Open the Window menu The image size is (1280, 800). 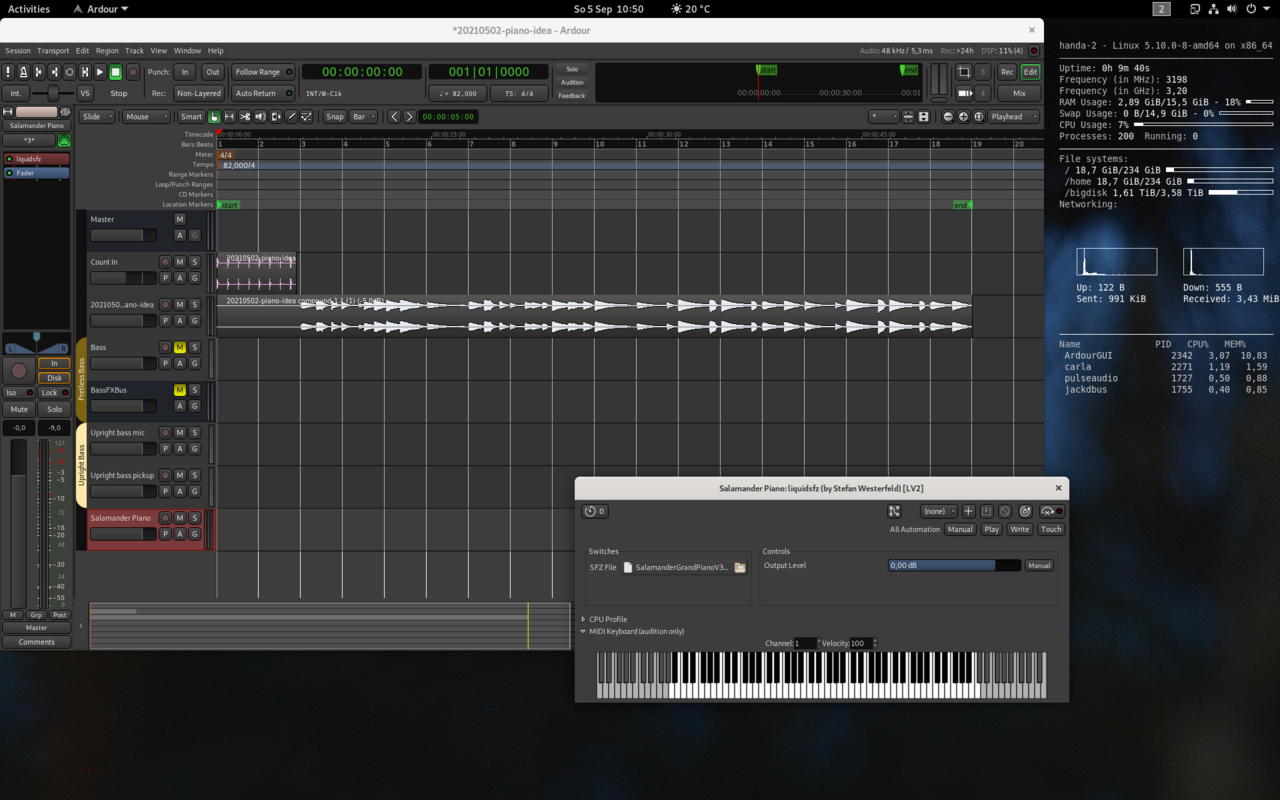[187, 50]
